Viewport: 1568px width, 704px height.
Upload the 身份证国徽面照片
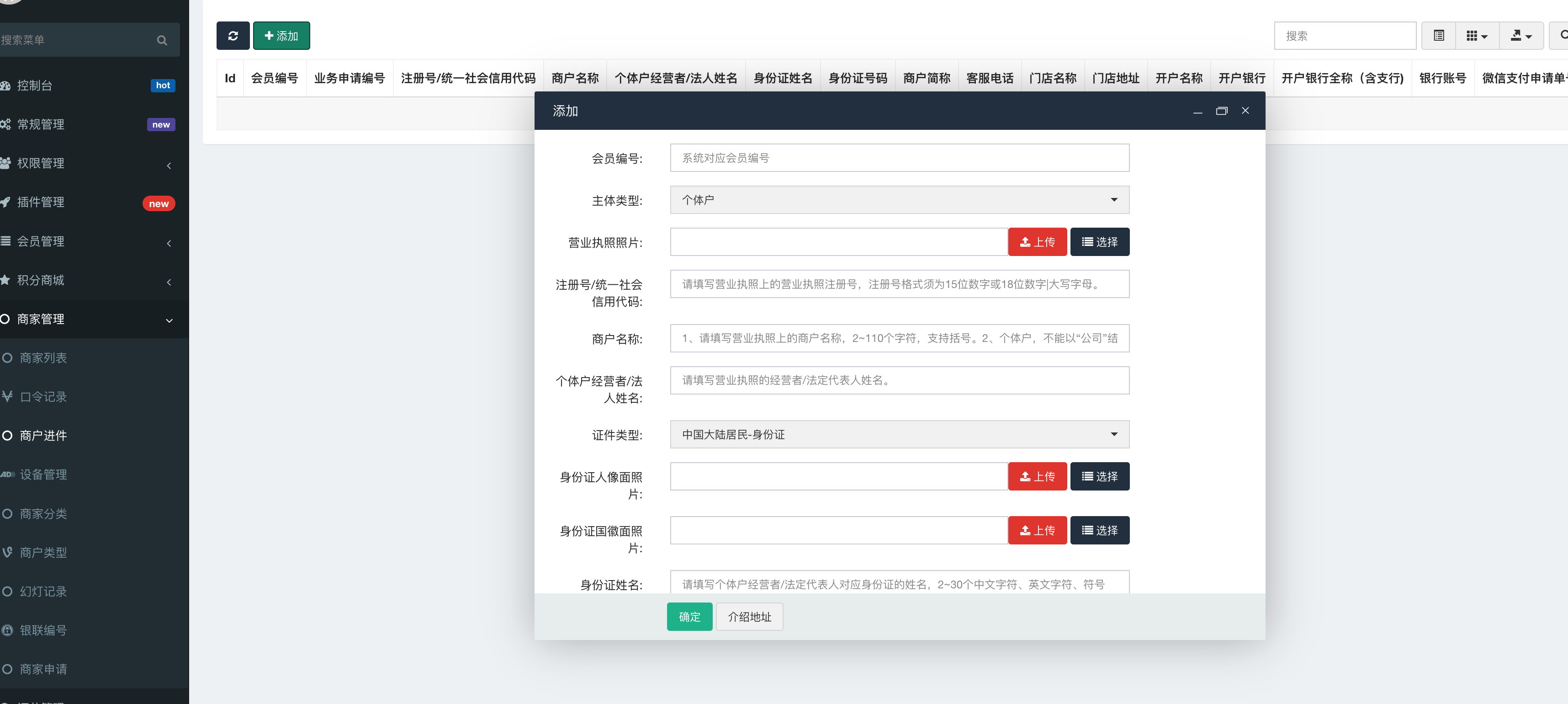click(x=1037, y=530)
